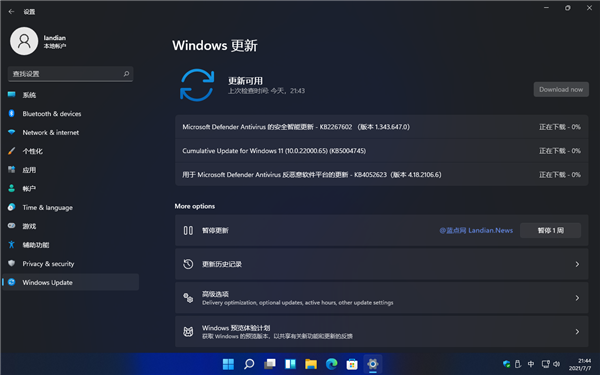Click the Windows 更新 page title
Screen dimensions: 600x375
coord(215,46)
